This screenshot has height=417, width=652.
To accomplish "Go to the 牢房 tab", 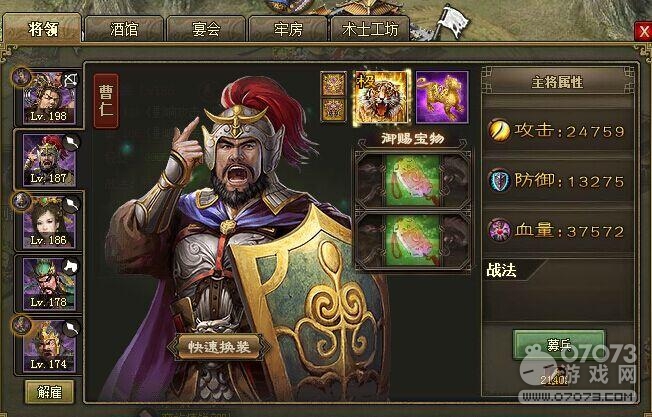I will point(288,29).
